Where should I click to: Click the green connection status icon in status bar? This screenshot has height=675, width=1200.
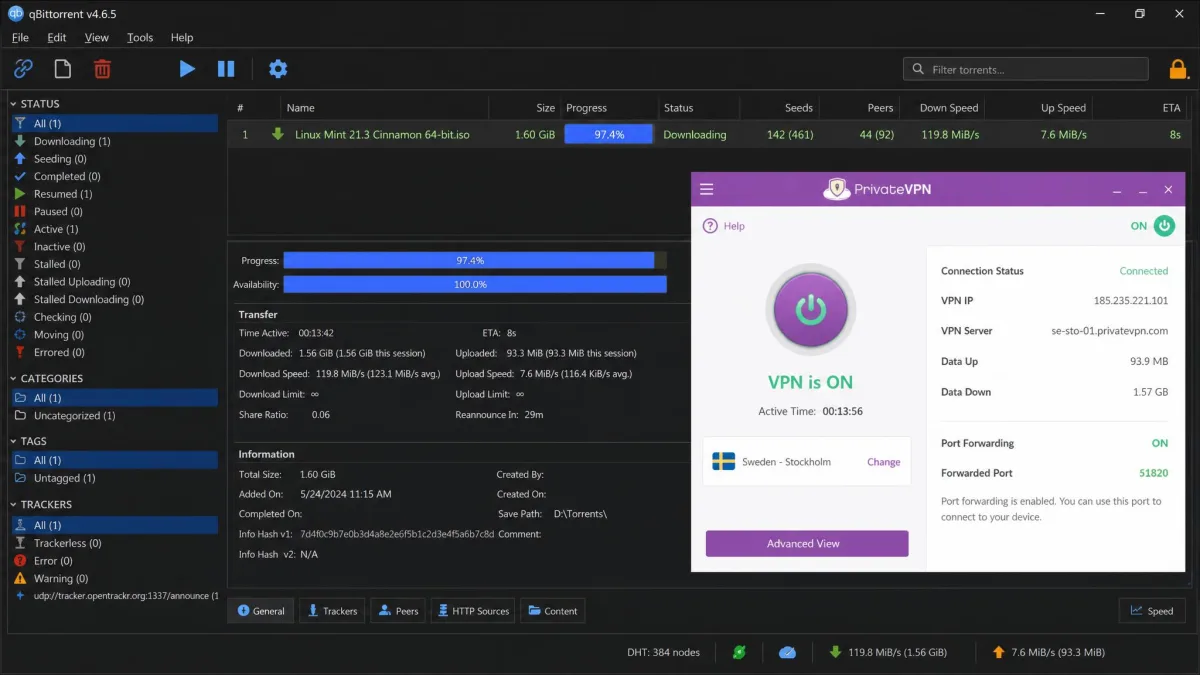coord(739,652)
